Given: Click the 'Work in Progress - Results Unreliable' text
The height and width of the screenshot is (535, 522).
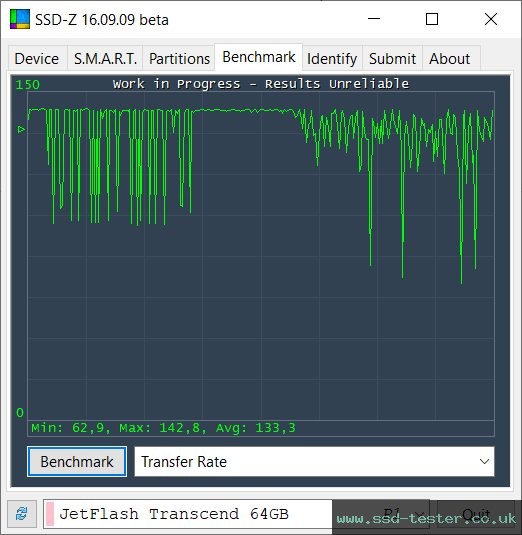Looking at the screenshot, I should pyautogui.click(x=261, y=84).
